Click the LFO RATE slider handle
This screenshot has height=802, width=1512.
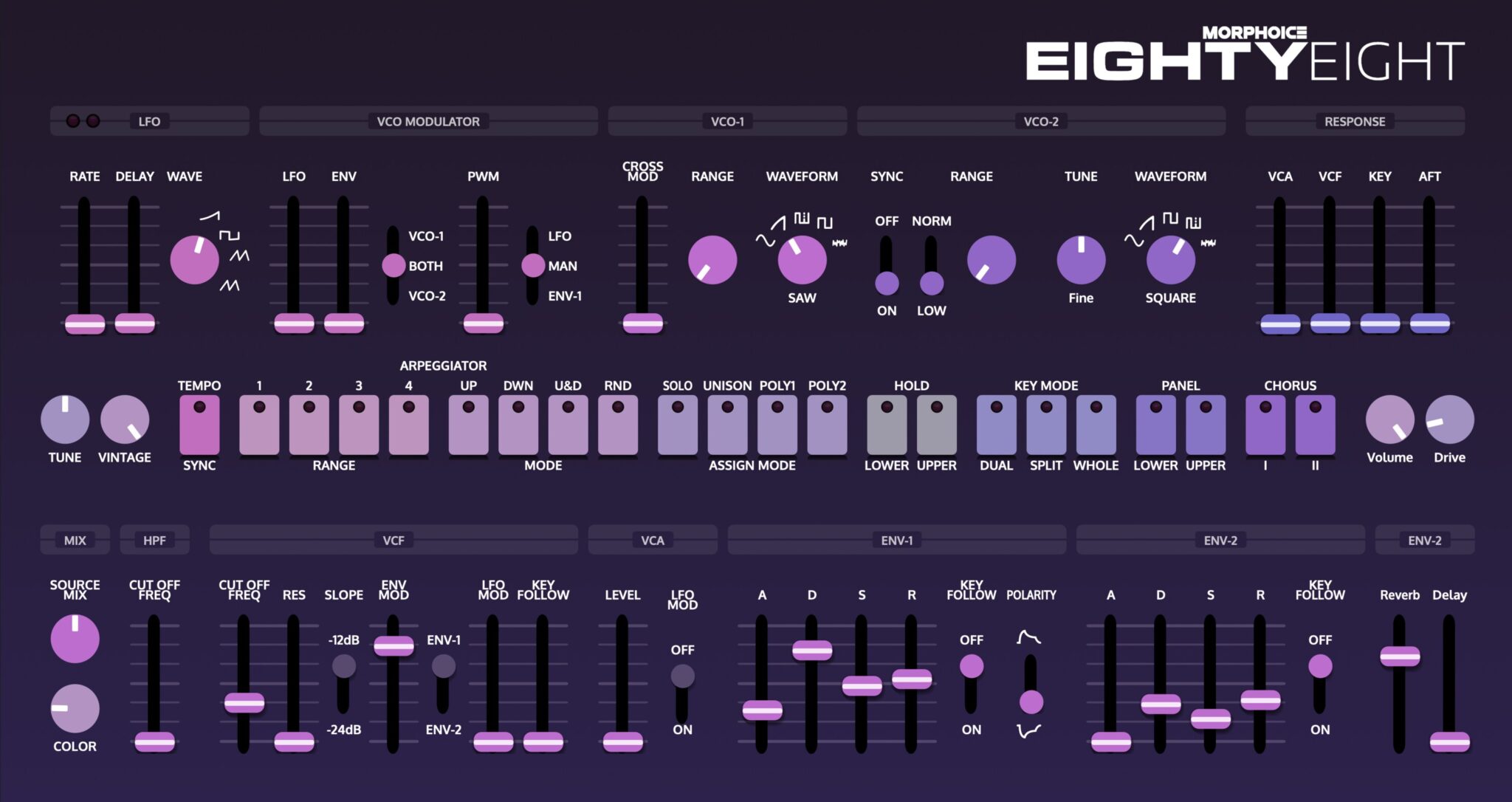[85, 323]
